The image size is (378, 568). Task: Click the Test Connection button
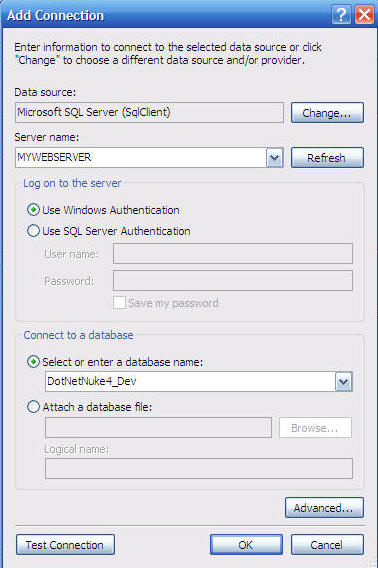(65, 545)
